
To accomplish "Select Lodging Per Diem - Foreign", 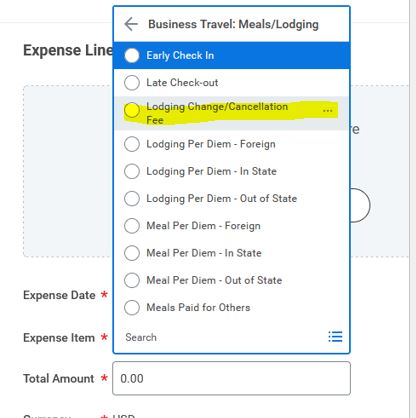I will coord(231,144).
